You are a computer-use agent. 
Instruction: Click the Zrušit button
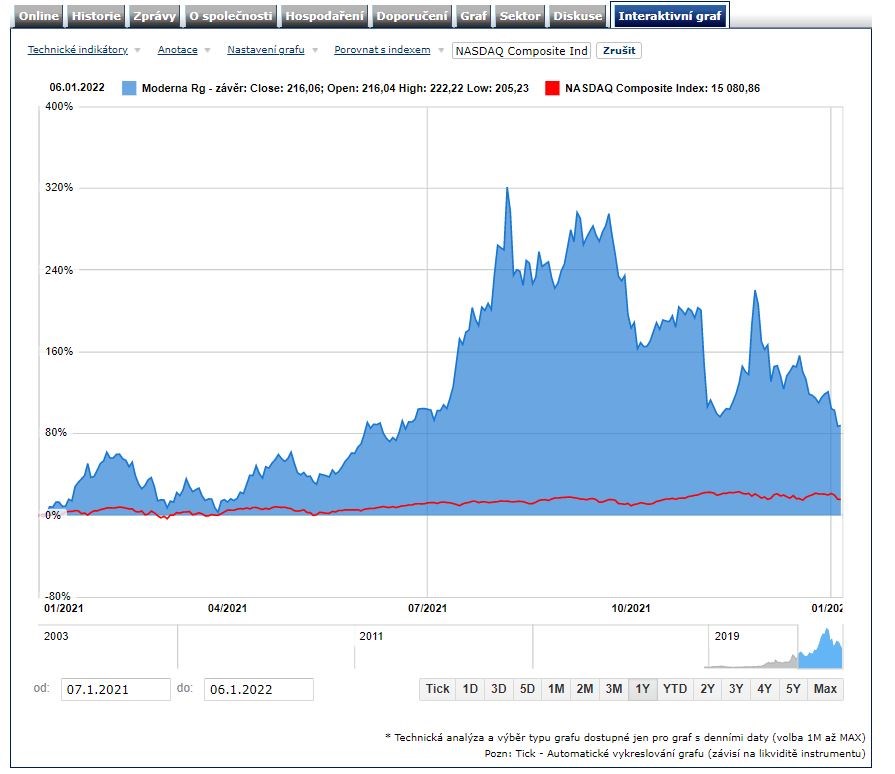620,50
